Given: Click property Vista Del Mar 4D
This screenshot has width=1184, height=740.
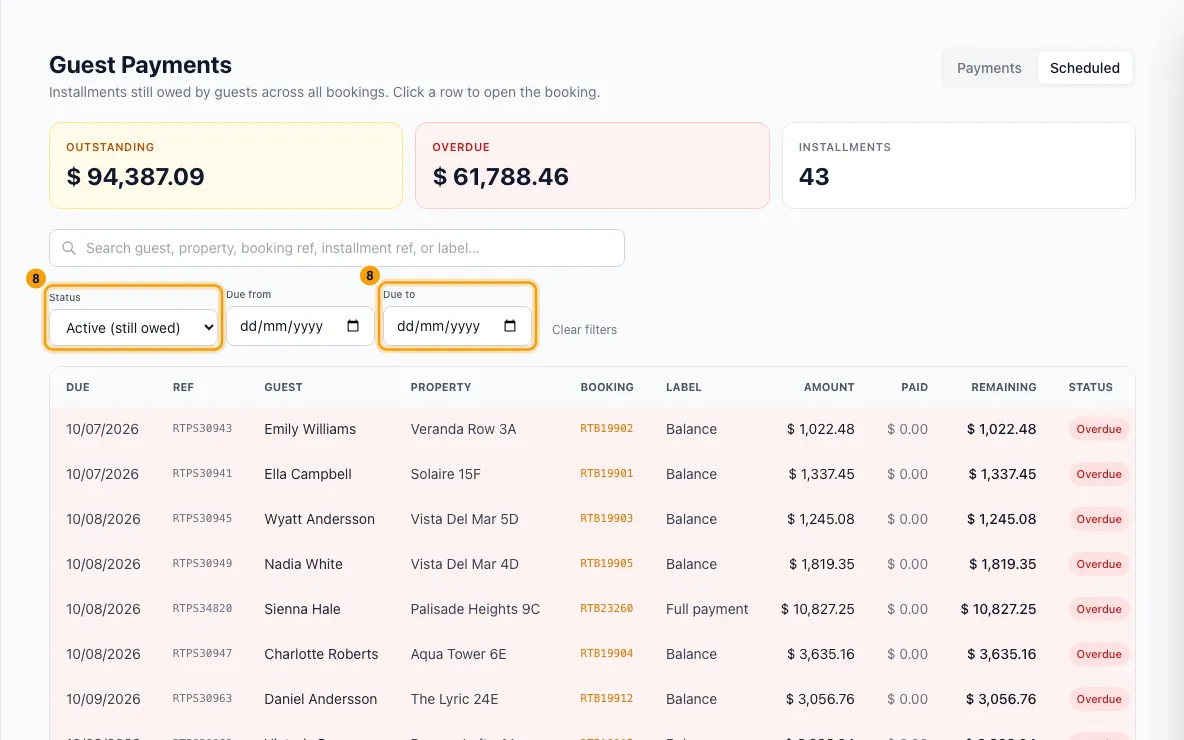Looking at the screenshot, I should click(464, 564).
